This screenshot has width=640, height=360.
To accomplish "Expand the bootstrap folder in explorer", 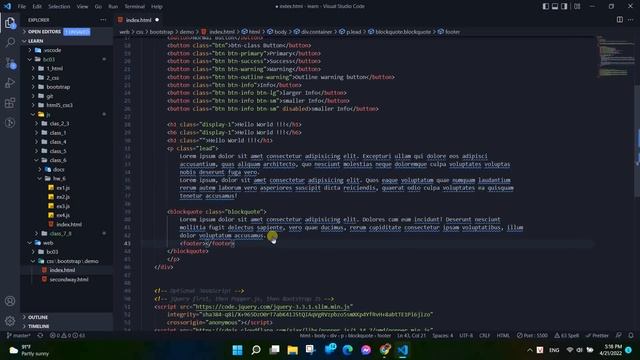I will 58,87.
